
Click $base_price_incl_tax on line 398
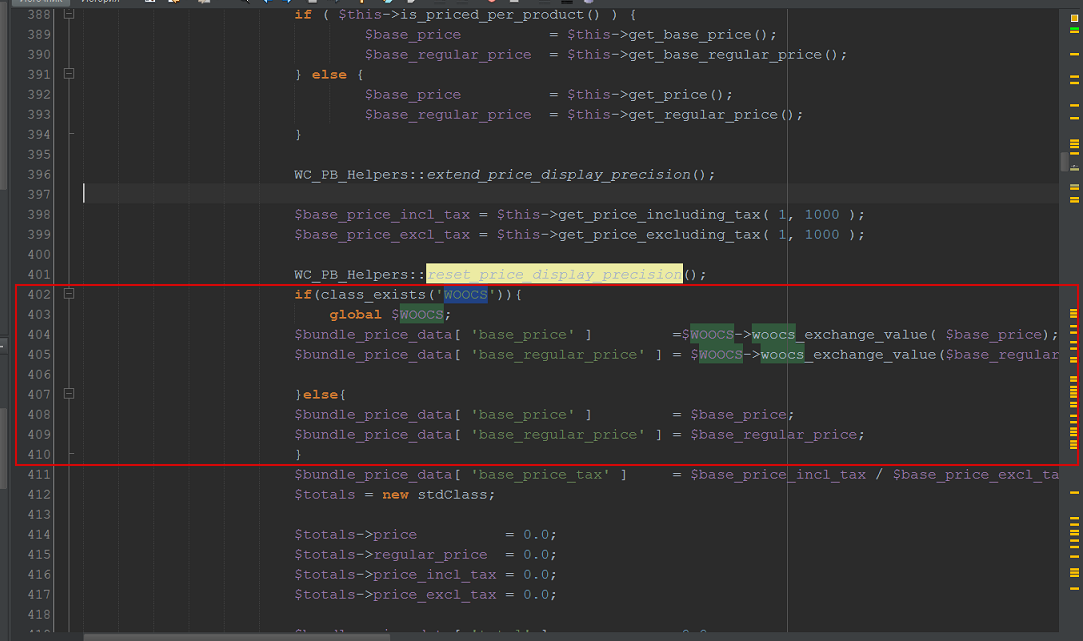(382, 215)
